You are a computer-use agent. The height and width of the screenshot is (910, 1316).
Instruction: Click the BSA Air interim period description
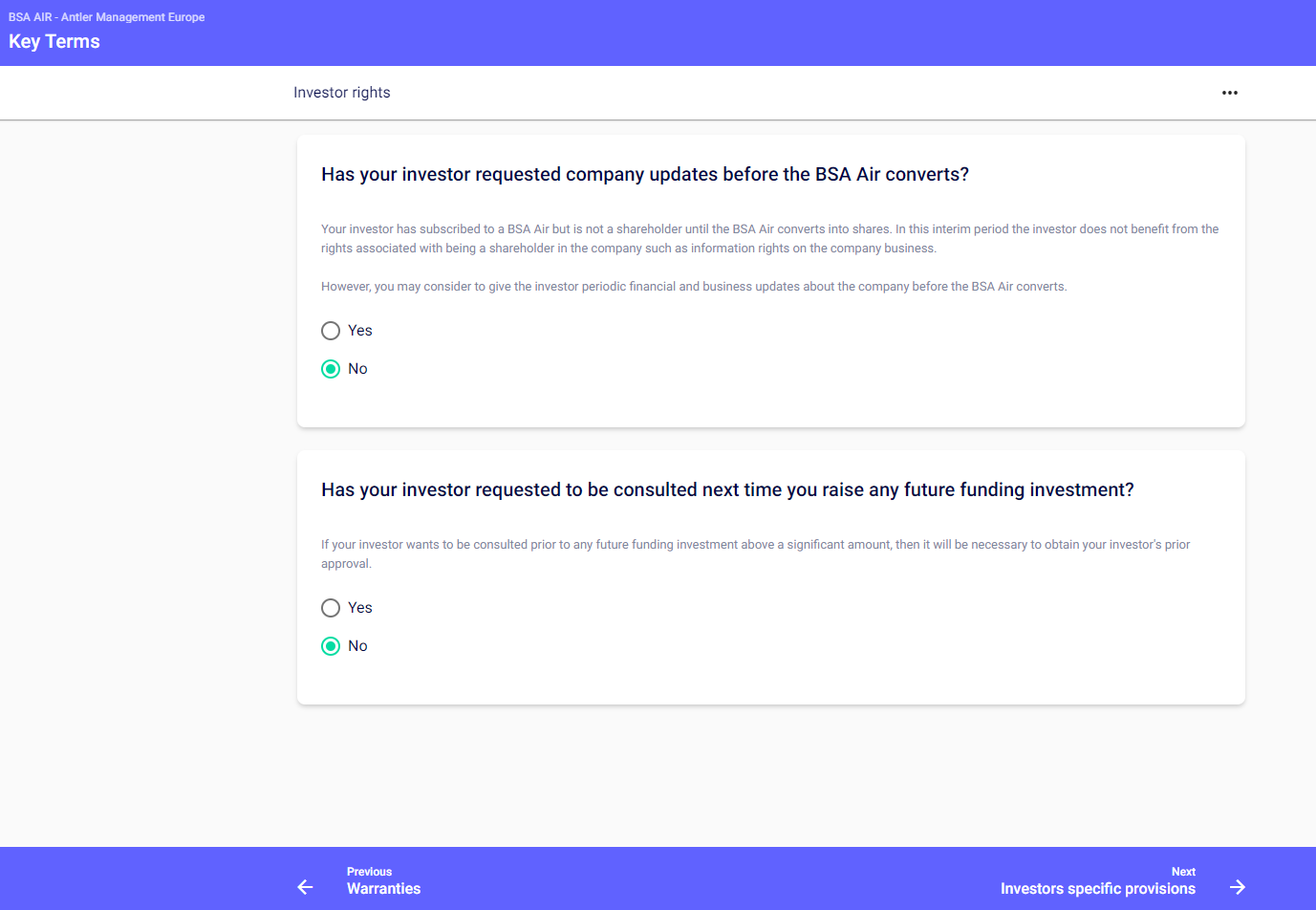(x=769, y=238)
